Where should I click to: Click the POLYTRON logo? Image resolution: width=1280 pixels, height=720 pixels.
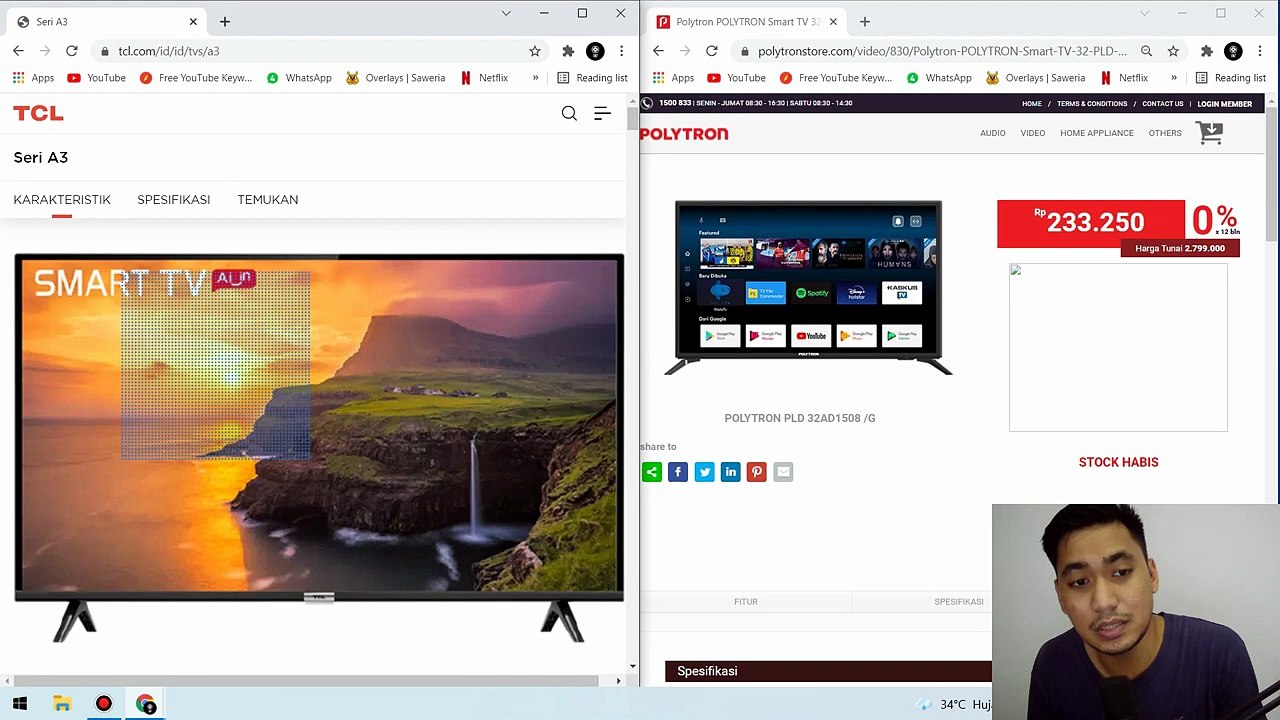pos(684,134)
